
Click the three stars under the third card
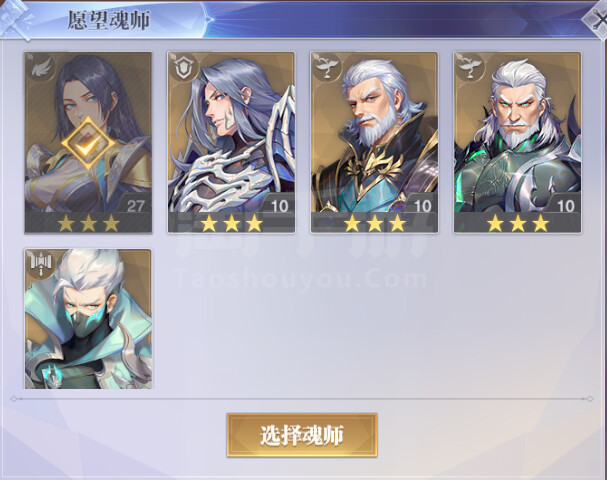pos(375,223)
